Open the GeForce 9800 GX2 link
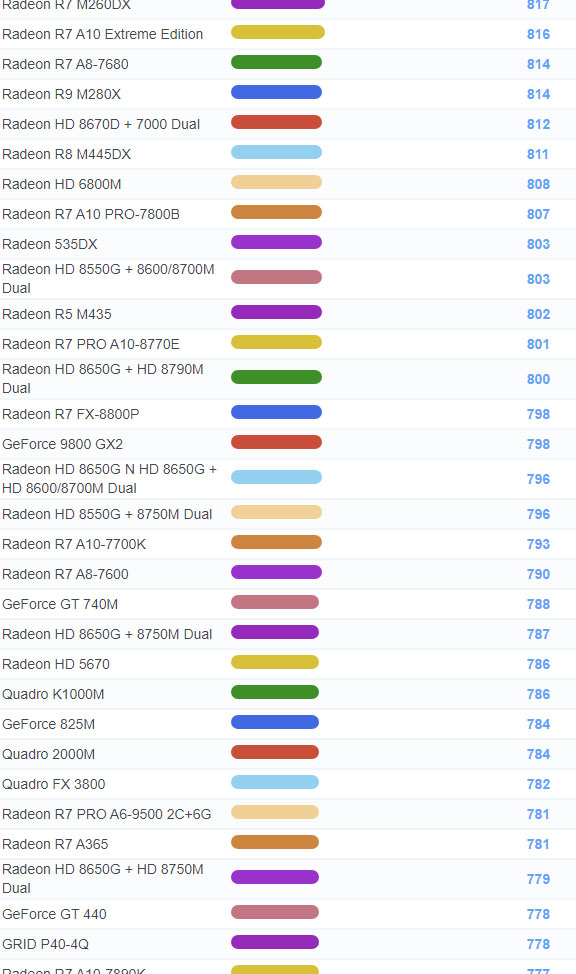The width and height of the screenshot is (576, 974). [62, 444]
